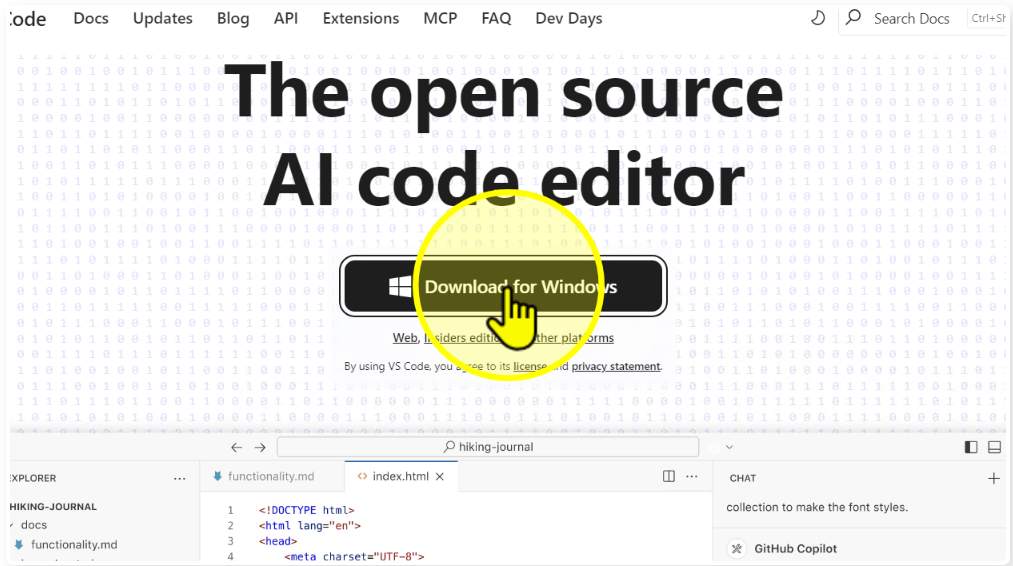The height and width of the screenshot is (566, 1013).
Task: Click the Download for Windows button
Action: (x=503, y=287)
